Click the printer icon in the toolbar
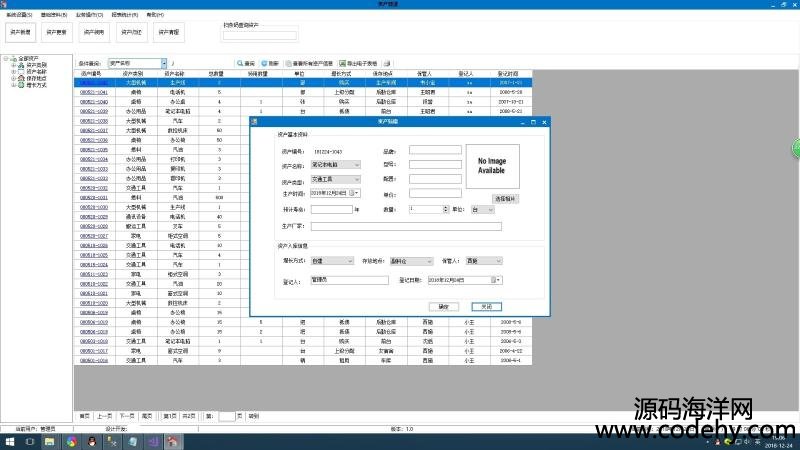This screenshot has width=800, height=450. tap(387, 63)
